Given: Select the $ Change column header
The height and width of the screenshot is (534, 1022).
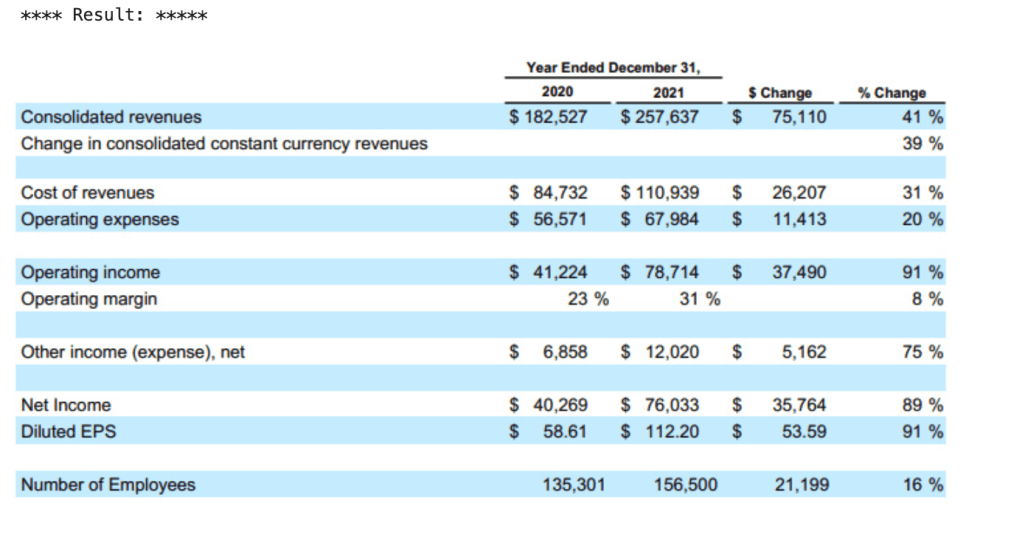Looking at the screenshot, I should [x=780, y=92].
